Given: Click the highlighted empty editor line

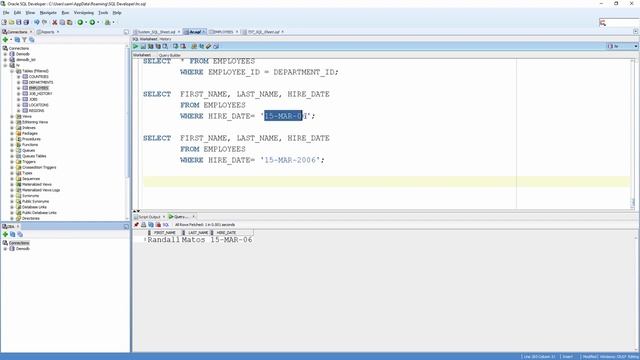Looking at the screenshot, I should point(386,182).
